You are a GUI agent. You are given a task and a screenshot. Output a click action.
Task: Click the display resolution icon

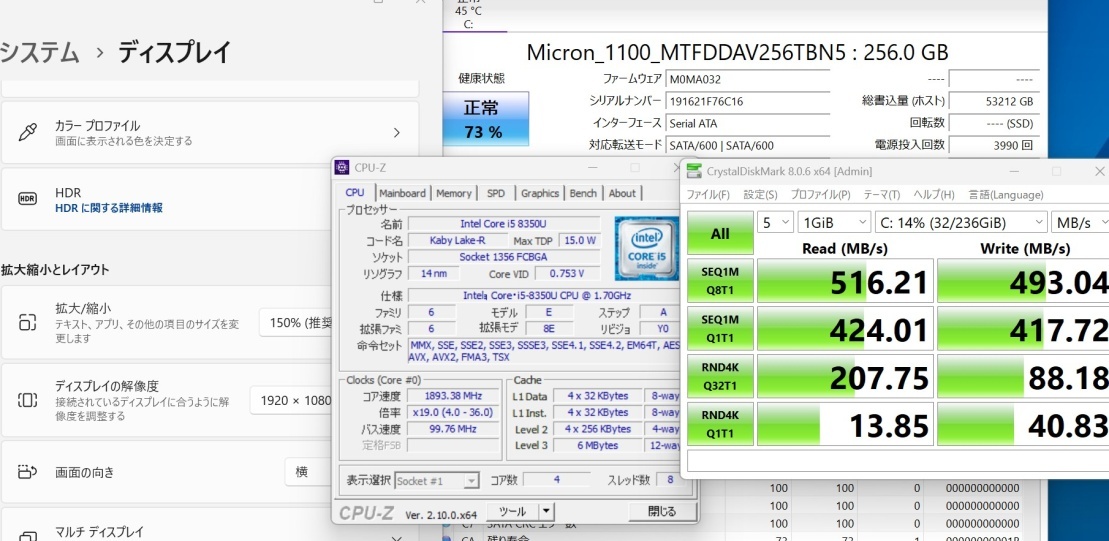(x=28, y=400)
